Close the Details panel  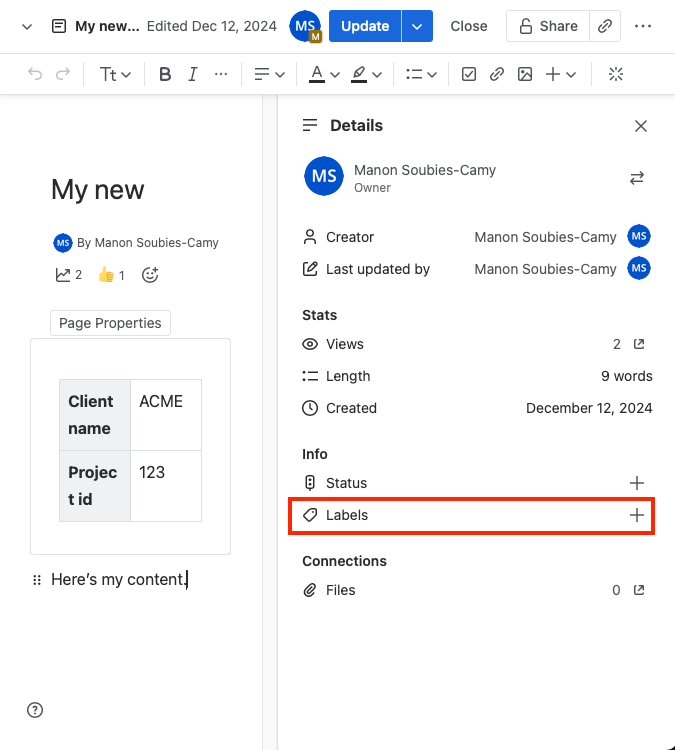pyautogui.click(x=641, y=126)
